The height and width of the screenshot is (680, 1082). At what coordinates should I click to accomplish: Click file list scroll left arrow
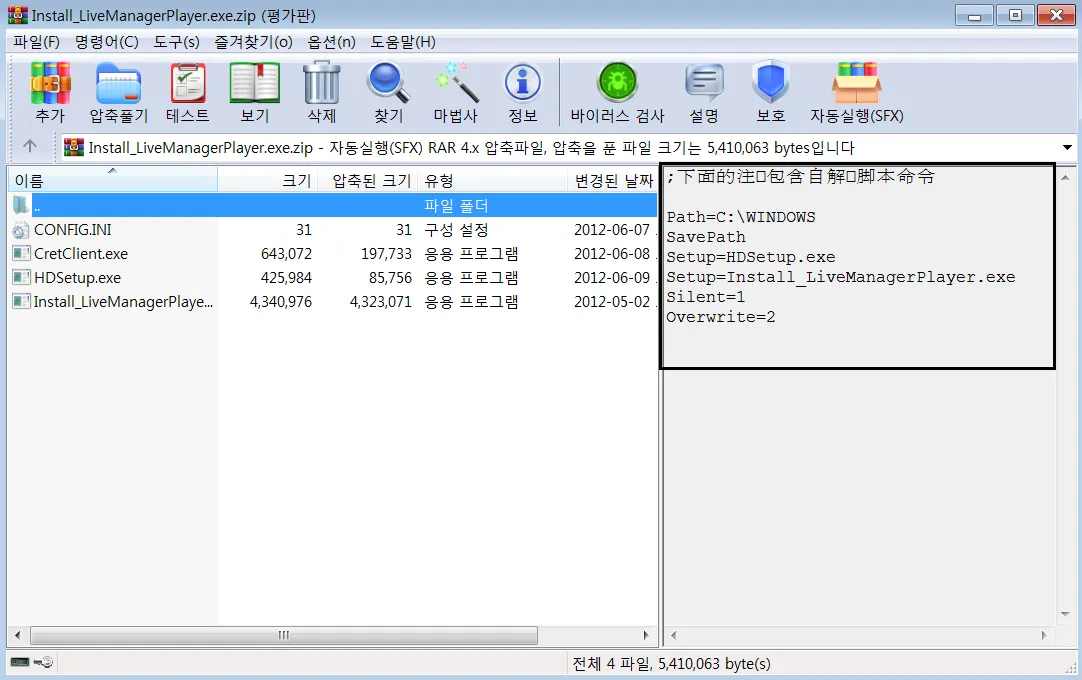(x=17, y=635)
